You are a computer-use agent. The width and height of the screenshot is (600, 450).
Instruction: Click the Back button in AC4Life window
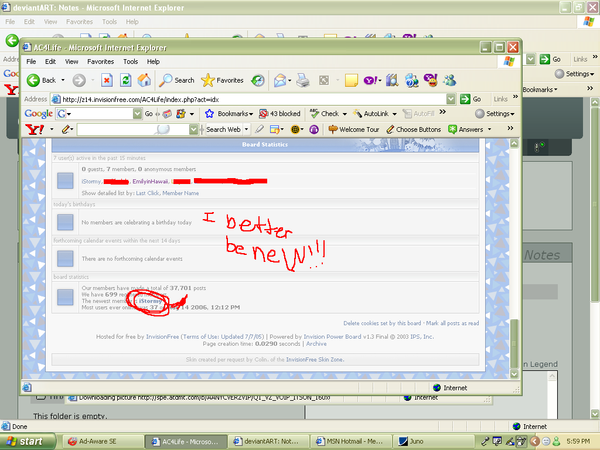tap(41, 80)
